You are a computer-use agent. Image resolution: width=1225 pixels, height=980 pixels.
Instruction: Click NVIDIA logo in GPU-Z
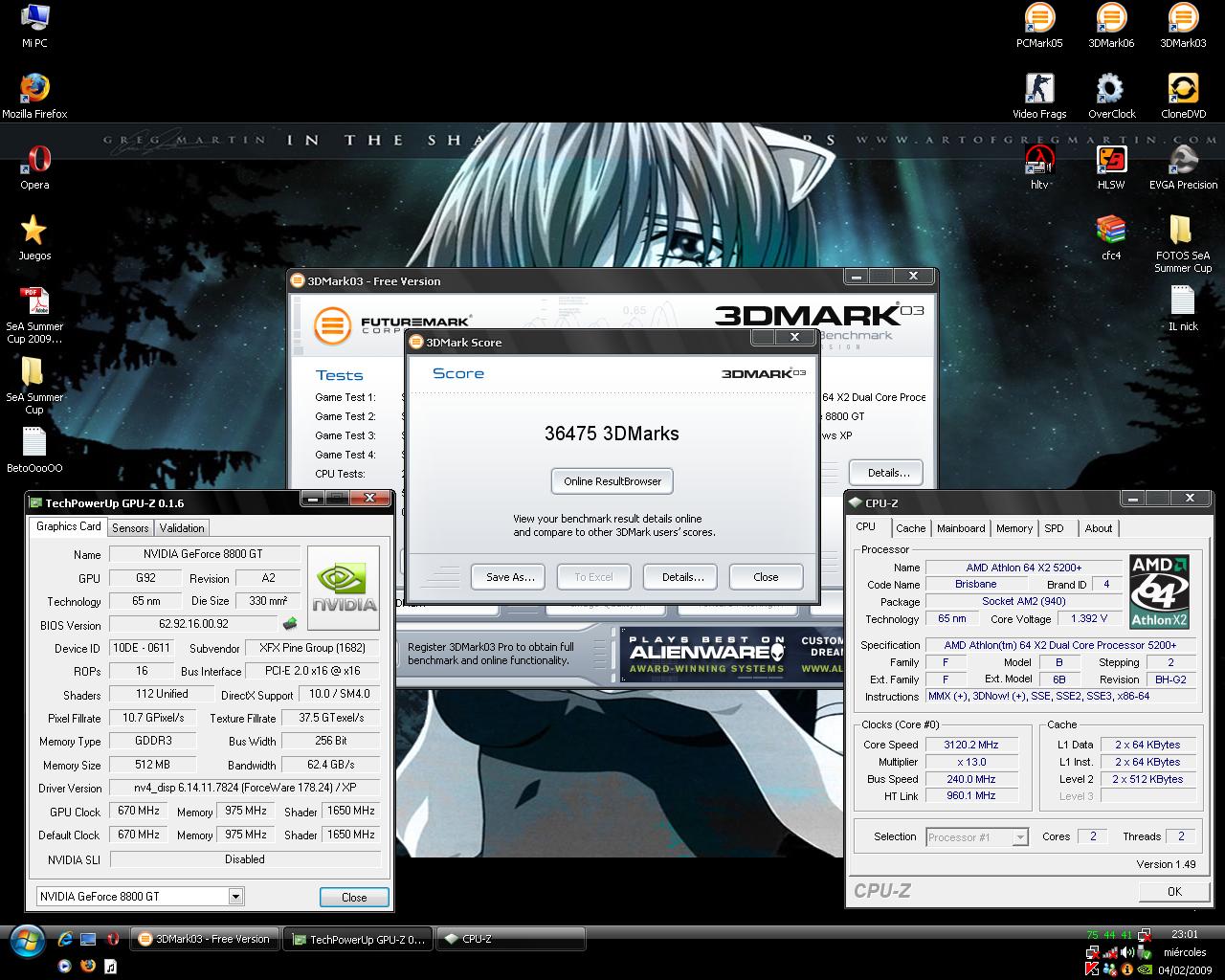click(x=344, y=588)
